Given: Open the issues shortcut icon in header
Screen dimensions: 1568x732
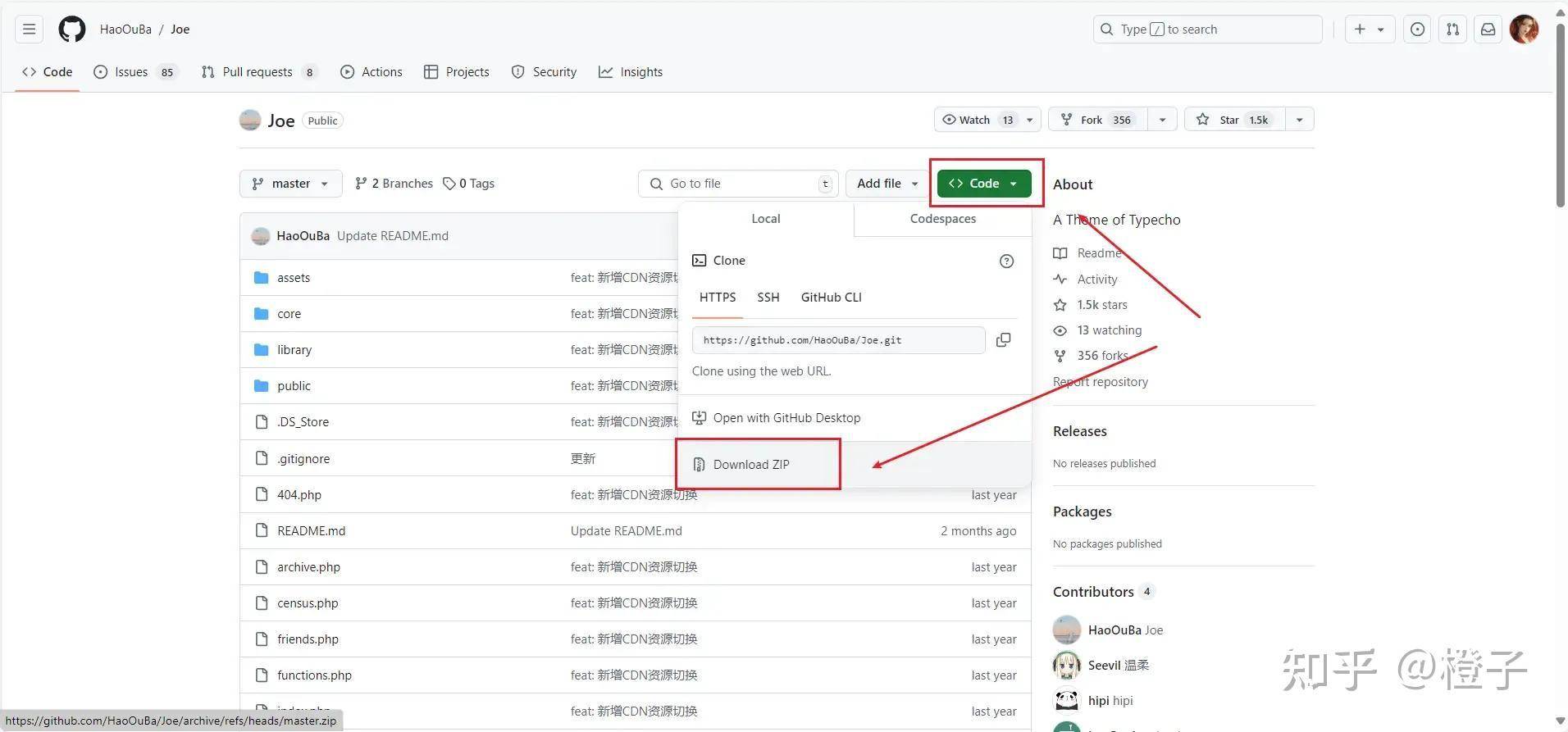Looking at the screenshot, I should click(1417, 30).
